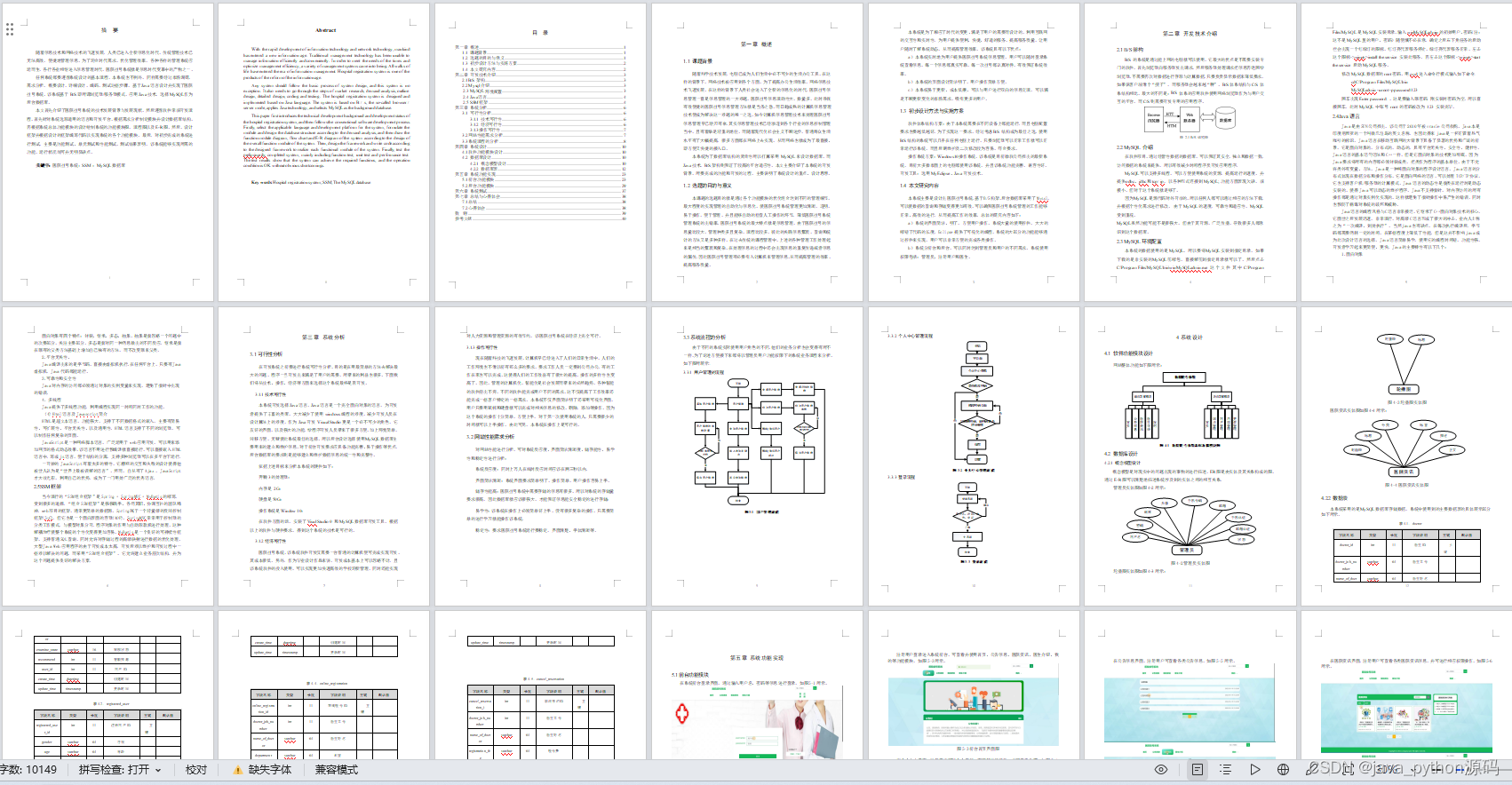This screenshot has height=785, width=1512.
Task: Click the red cross logo image on chapter five page
Action: pos(682,714)
